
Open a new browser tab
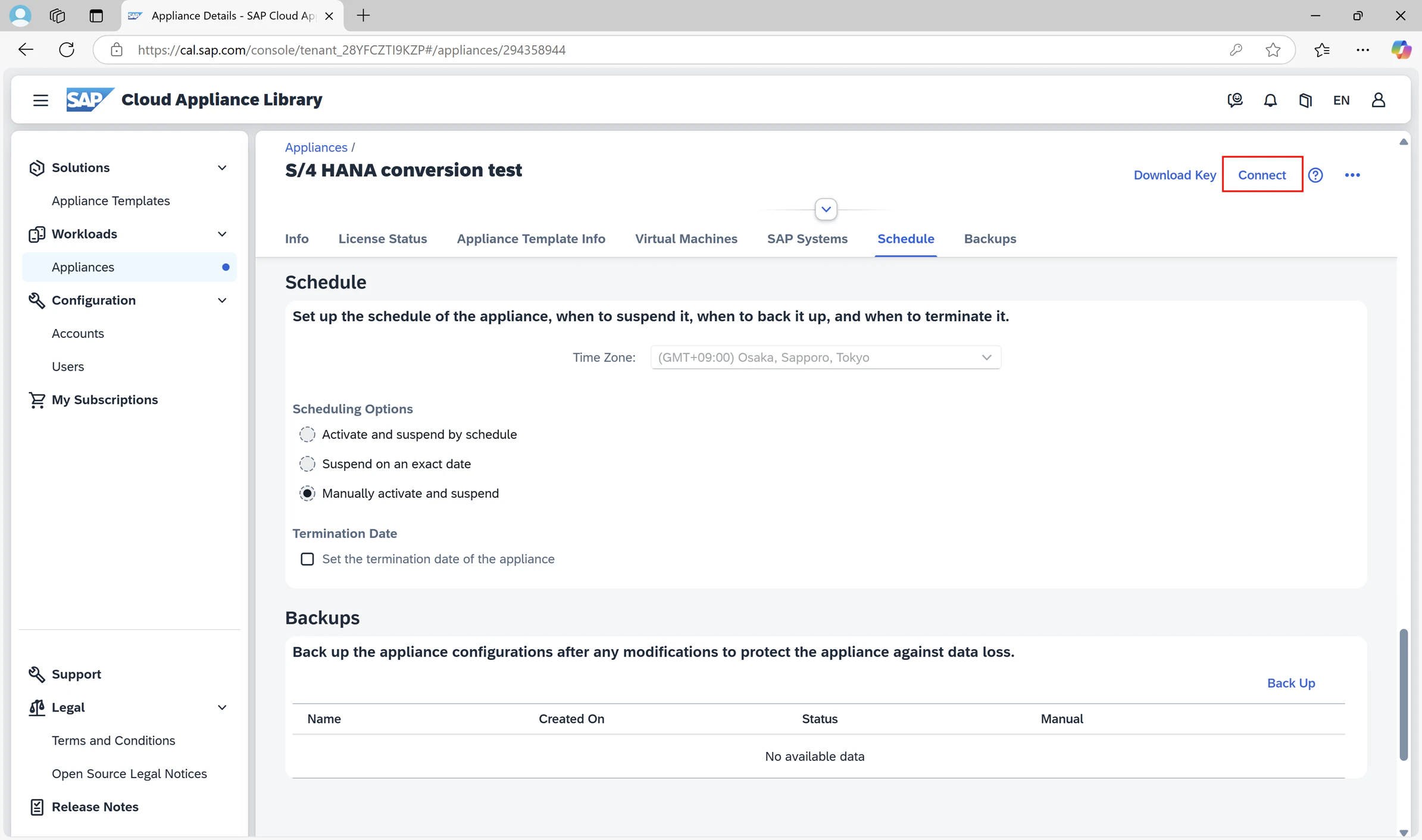click(363, 15)
